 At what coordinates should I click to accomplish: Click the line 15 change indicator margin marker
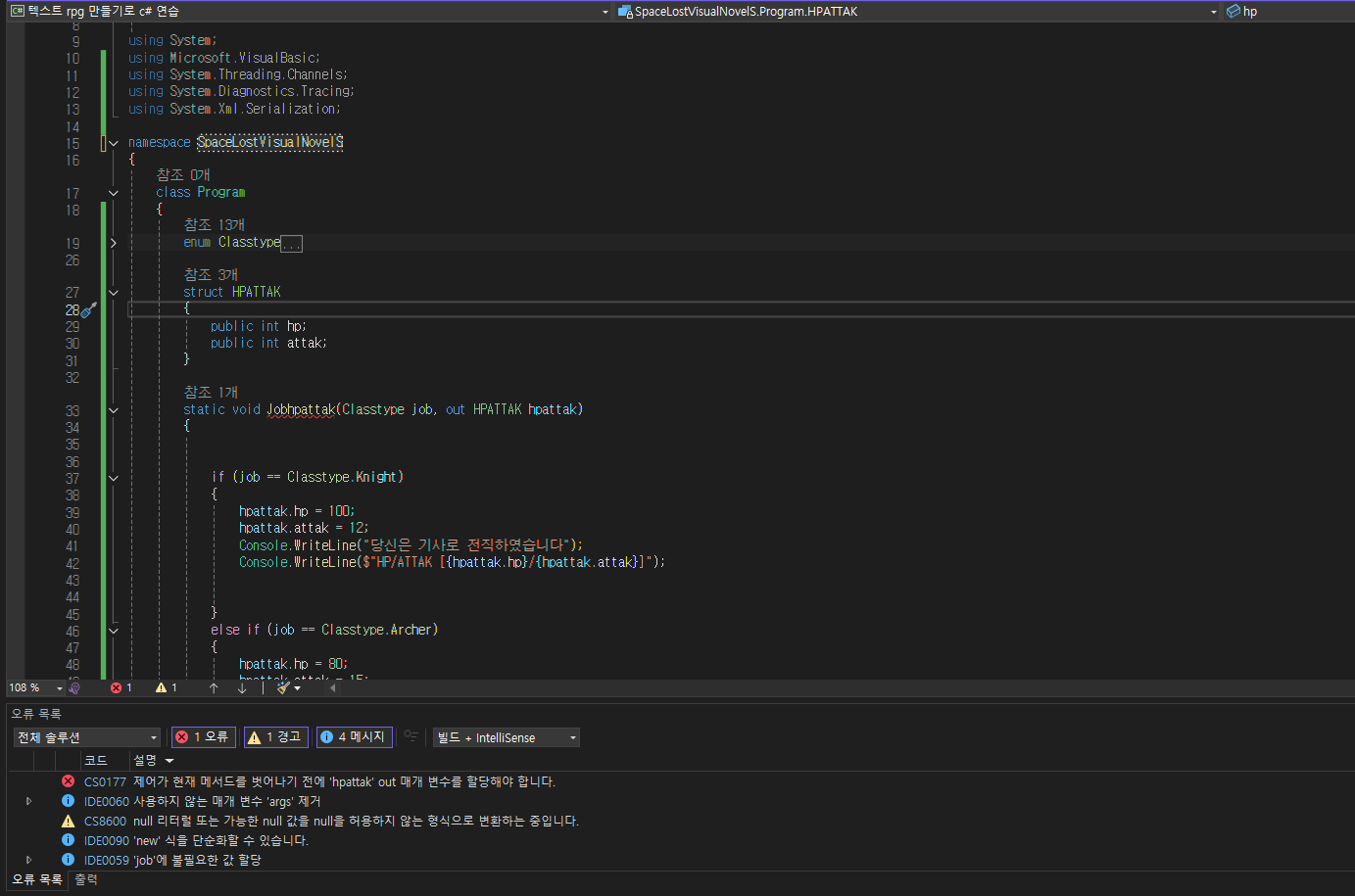(103, 143)
